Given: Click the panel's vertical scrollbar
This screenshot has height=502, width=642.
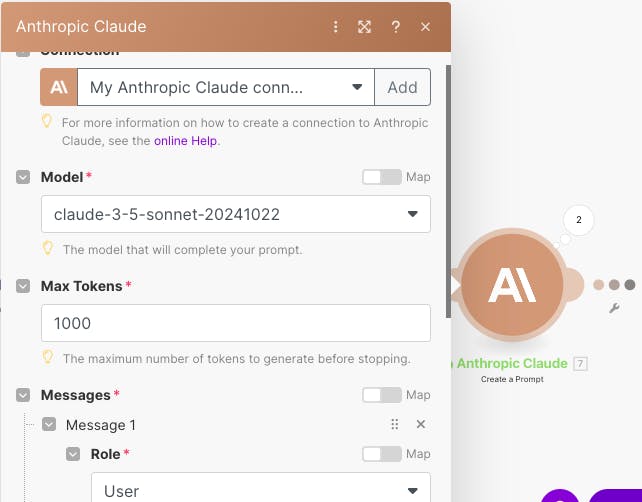Looking at the screenshot, I should [449, 191].
